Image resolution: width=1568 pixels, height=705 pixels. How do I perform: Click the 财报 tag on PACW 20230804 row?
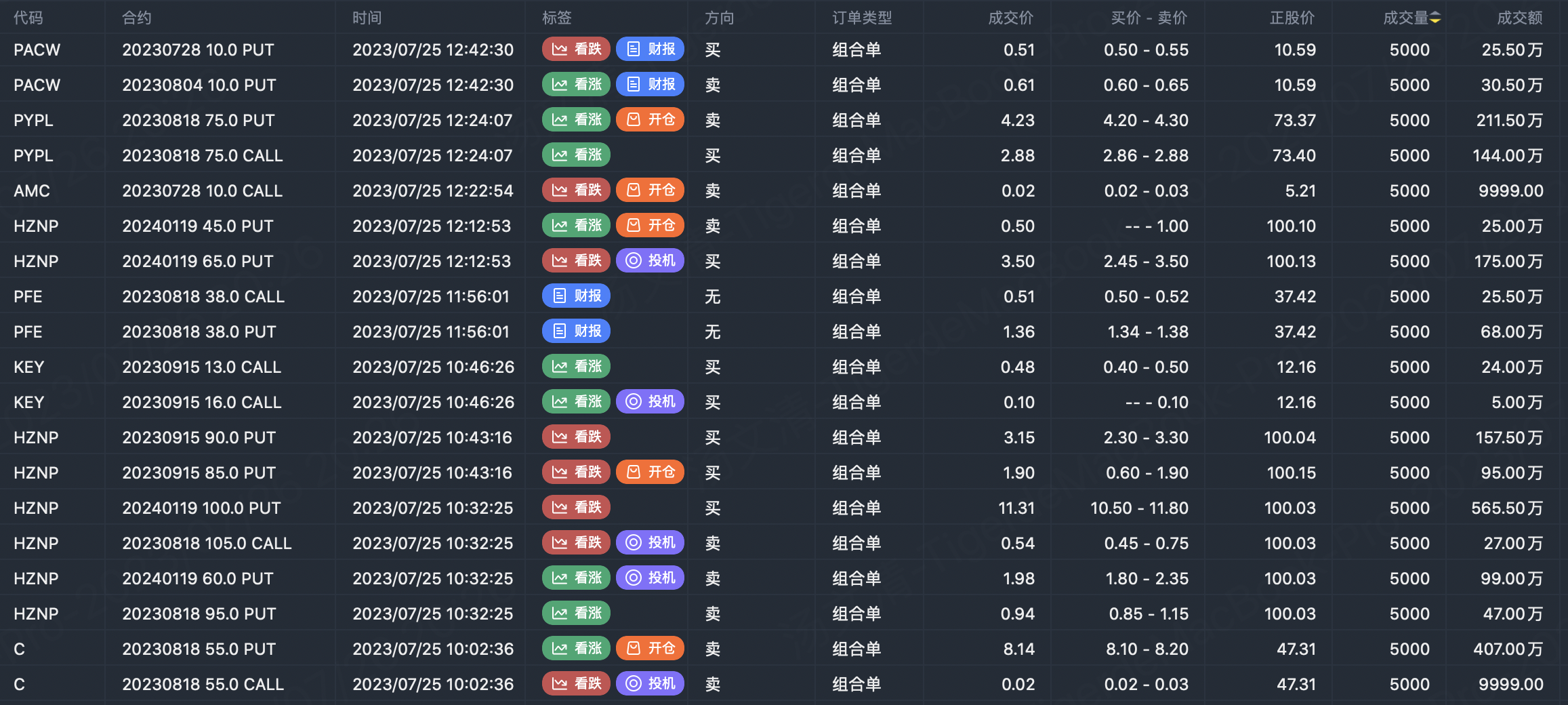(x=651, y=85)
